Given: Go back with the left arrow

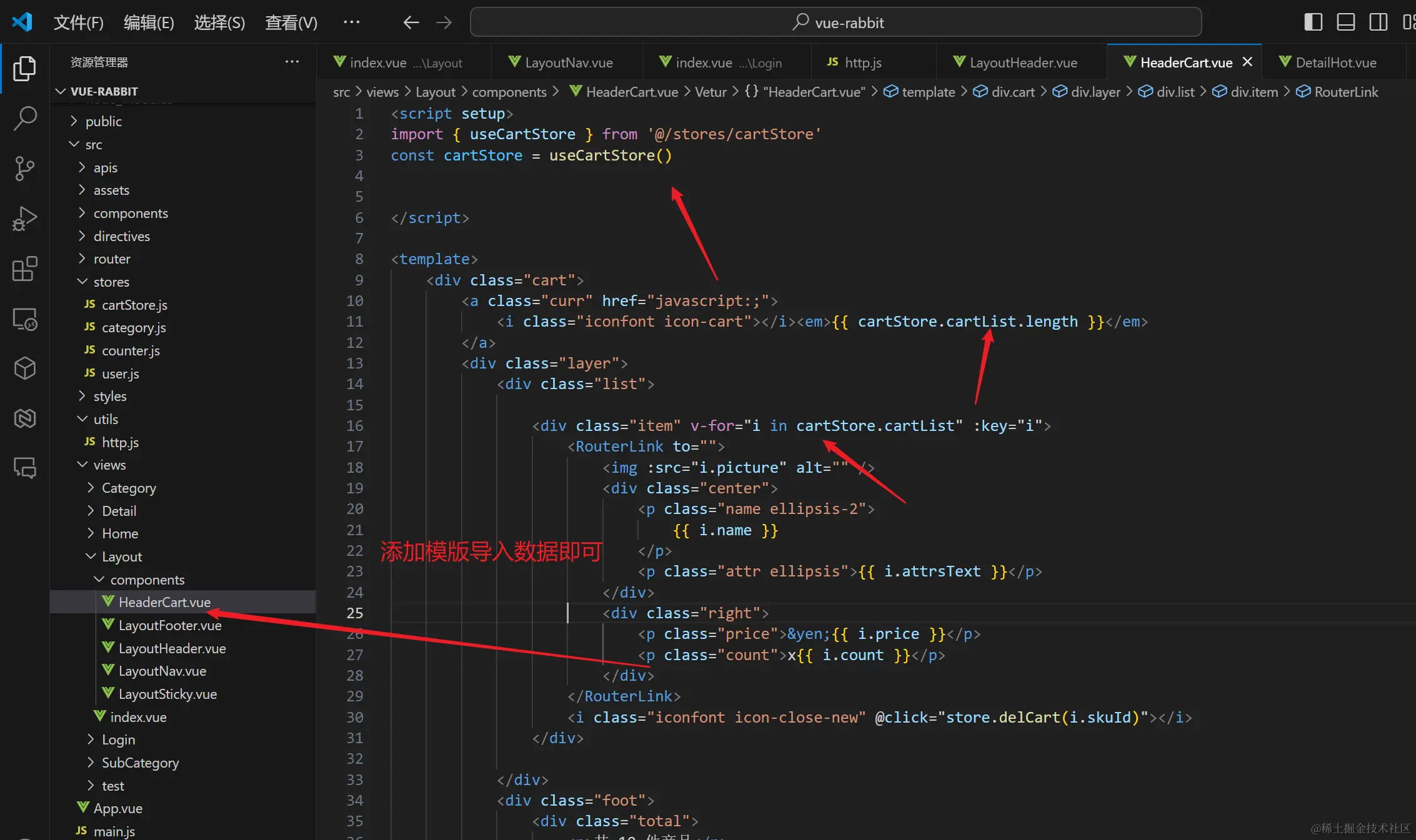Looking at the screenshot, I should (x=411, y=23).
